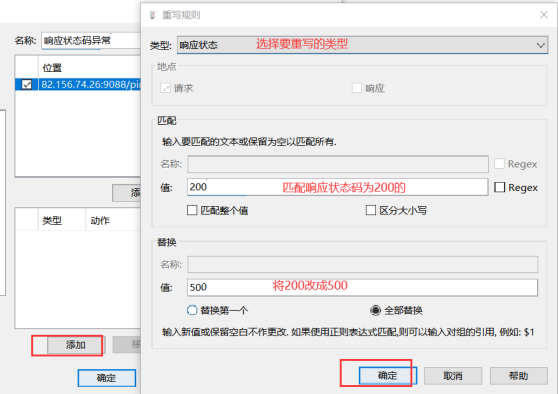Viewport: 558px width, 394px height.
Task: Select the 全部替换 radio button
Action: pyautogui.click(x=375, y=310)
